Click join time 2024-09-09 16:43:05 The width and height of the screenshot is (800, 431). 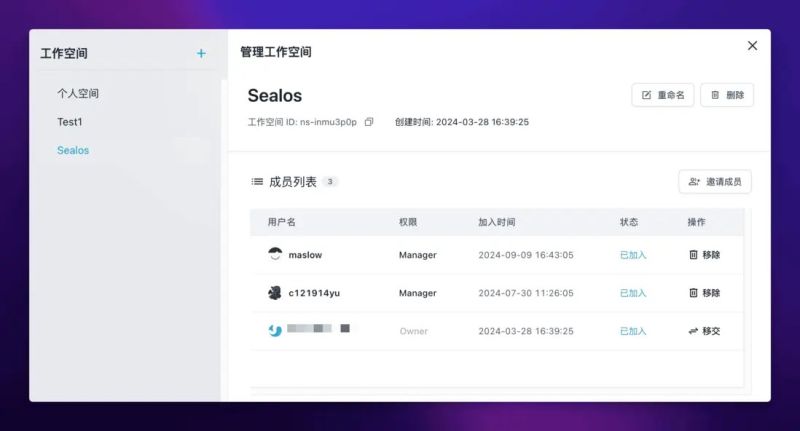pyautogui.click(x=526, y=255)
